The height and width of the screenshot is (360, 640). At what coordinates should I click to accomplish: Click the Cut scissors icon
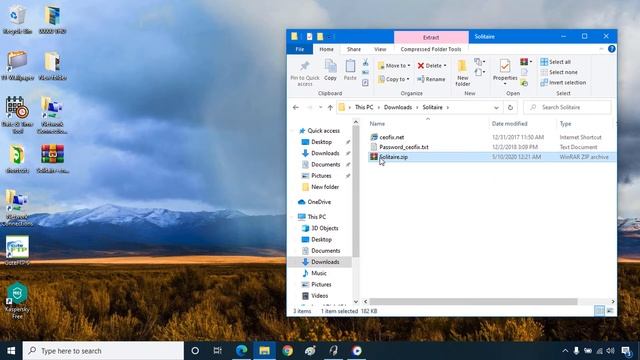(x=365, y=62)
